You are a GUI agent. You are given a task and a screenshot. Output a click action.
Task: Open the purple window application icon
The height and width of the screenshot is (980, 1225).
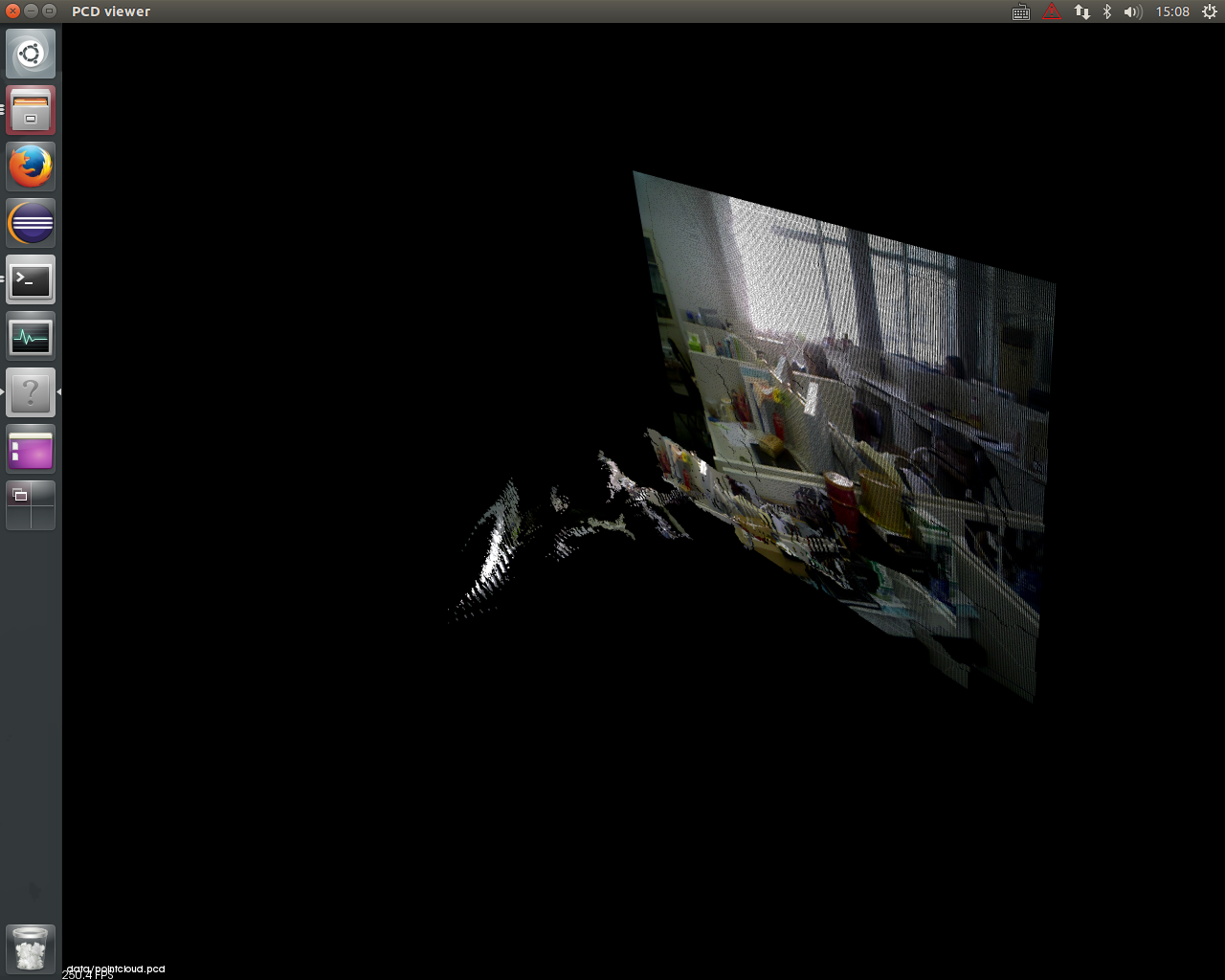pyautogui.click(x=31, y=450)
